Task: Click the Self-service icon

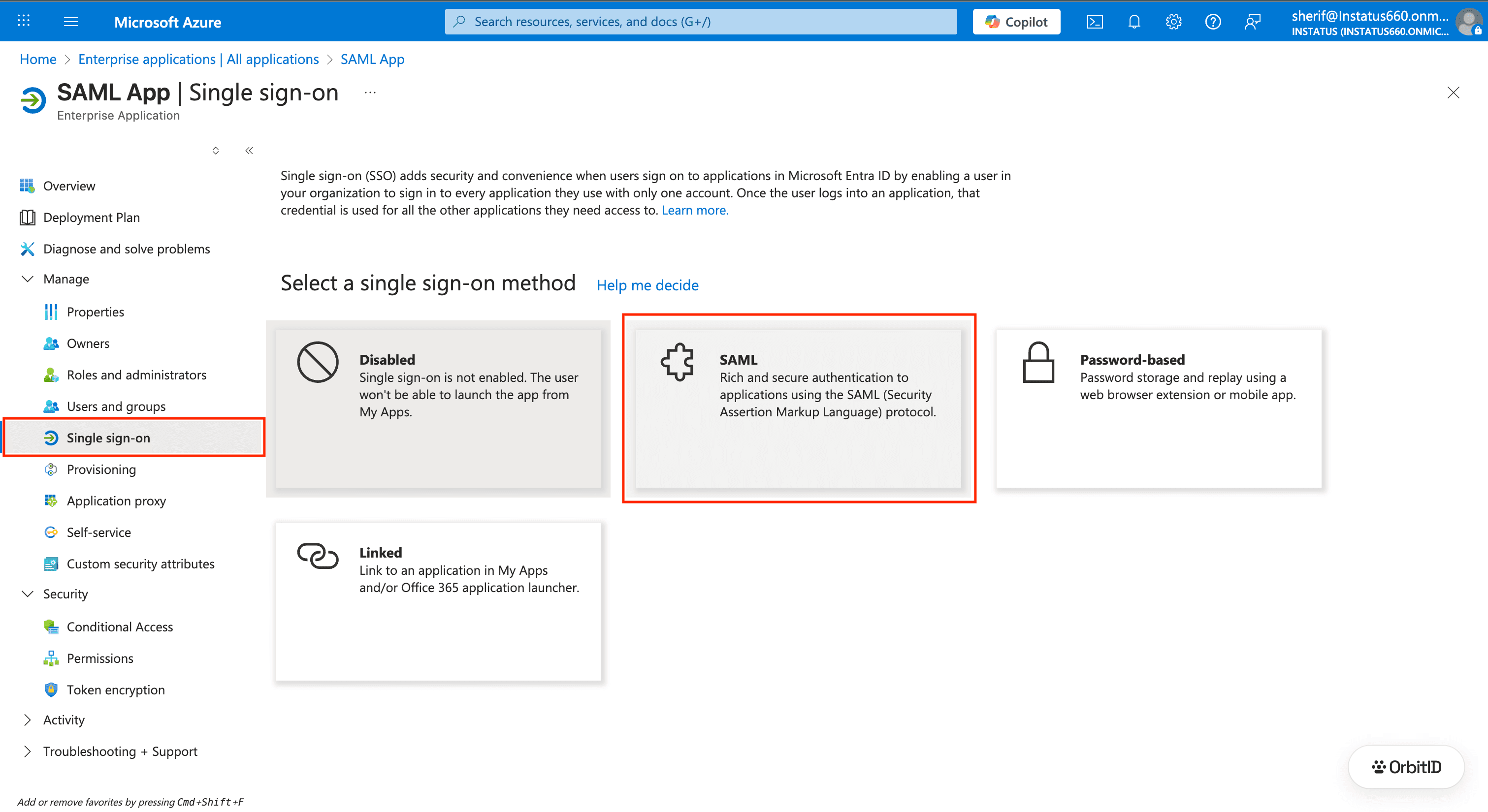Action: (51, 532)
